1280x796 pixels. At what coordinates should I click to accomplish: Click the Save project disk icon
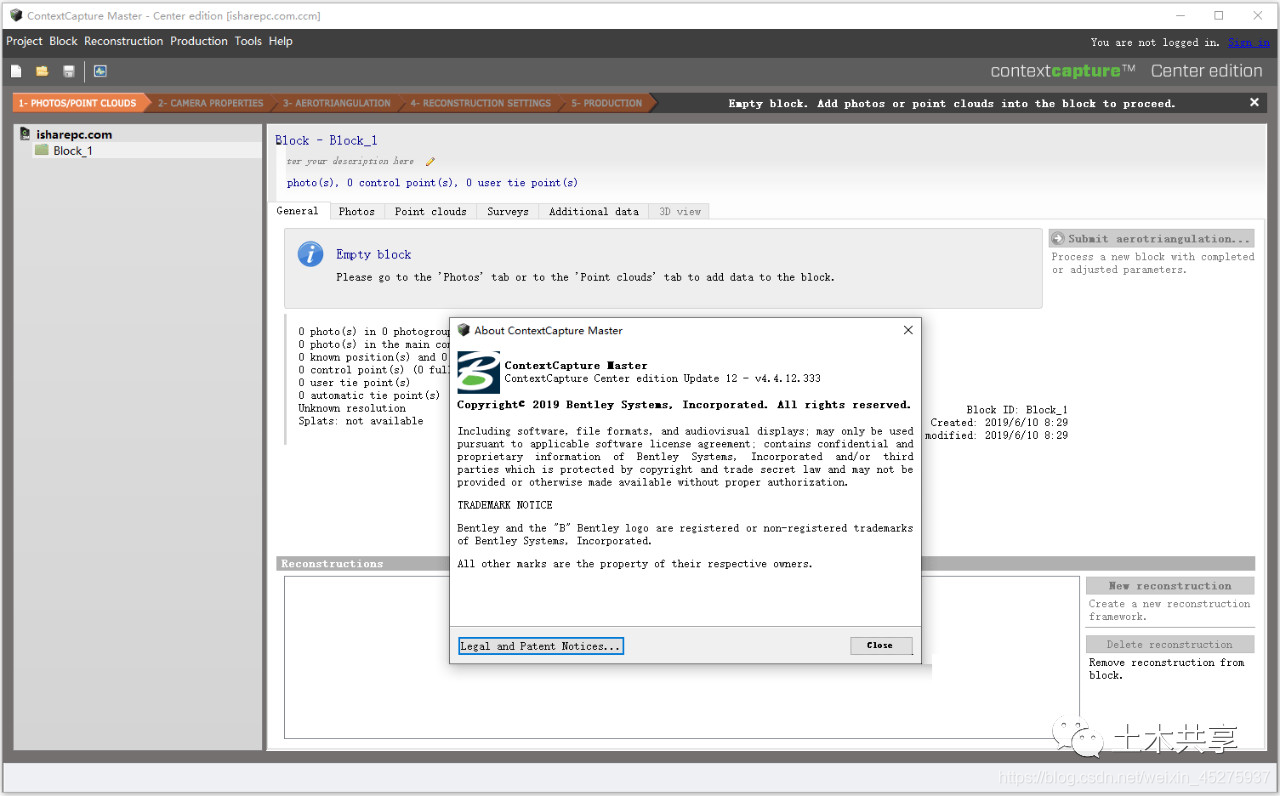69,71
